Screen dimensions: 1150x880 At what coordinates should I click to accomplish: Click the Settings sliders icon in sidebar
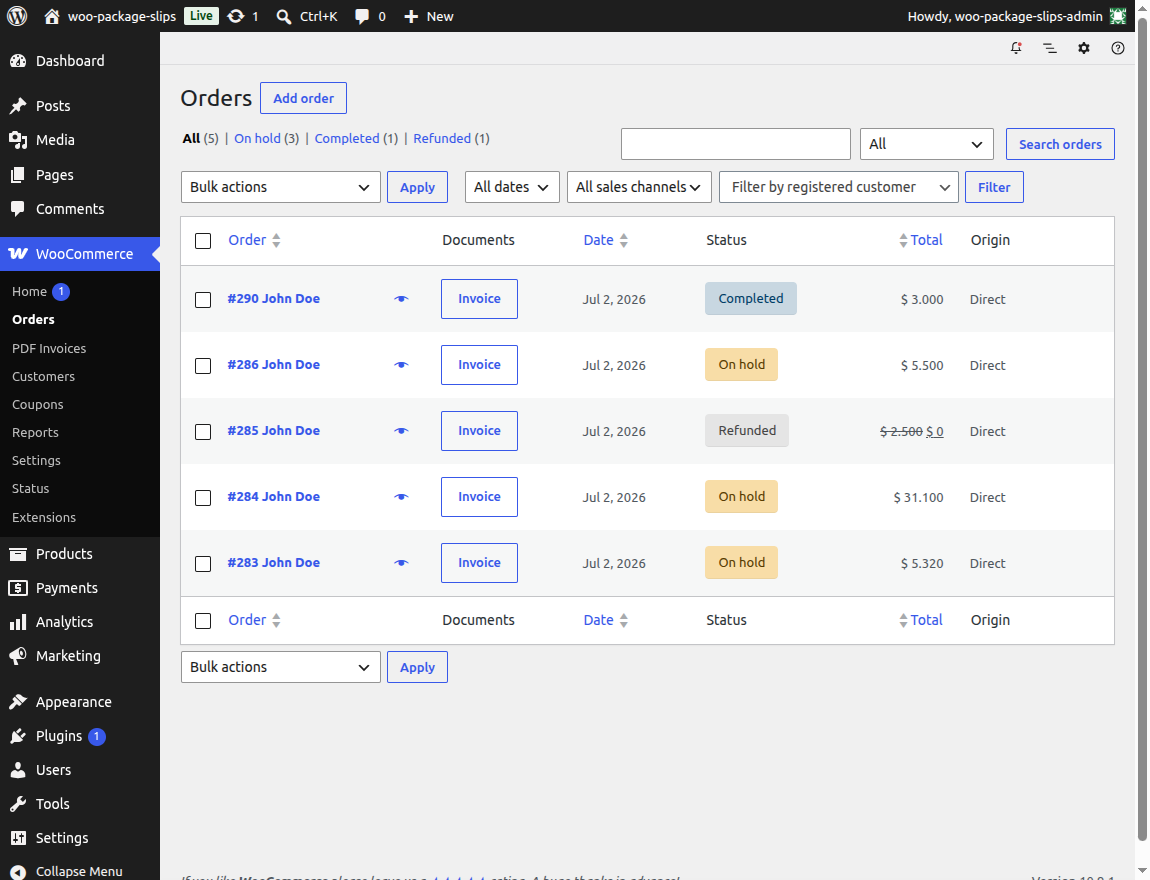[18, 837]
